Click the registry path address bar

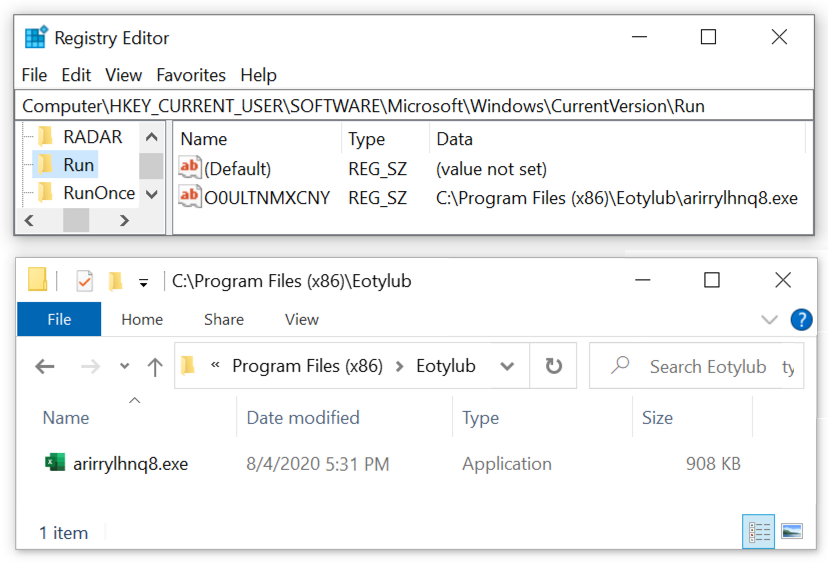click(414, 106)
